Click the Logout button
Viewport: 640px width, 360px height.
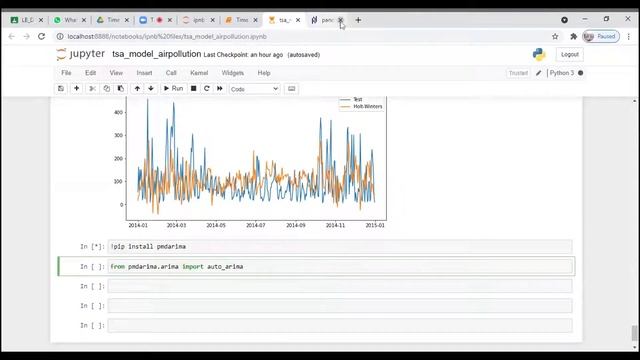tap(569, 54)
